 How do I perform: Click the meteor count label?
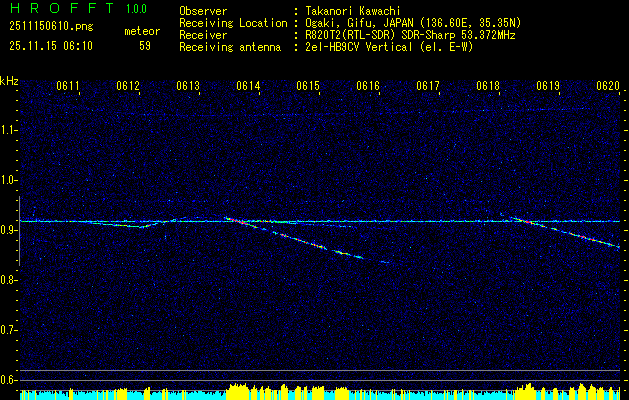[142, 31]
